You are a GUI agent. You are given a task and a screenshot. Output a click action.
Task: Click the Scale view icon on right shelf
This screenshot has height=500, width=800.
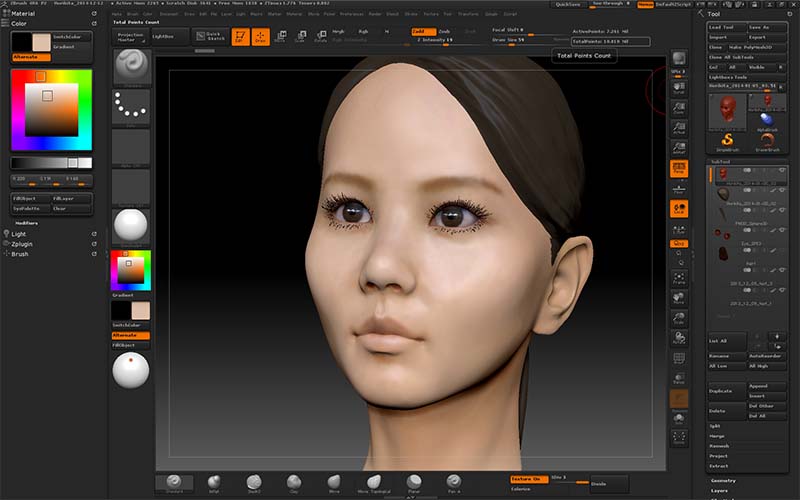pos(679,318)
